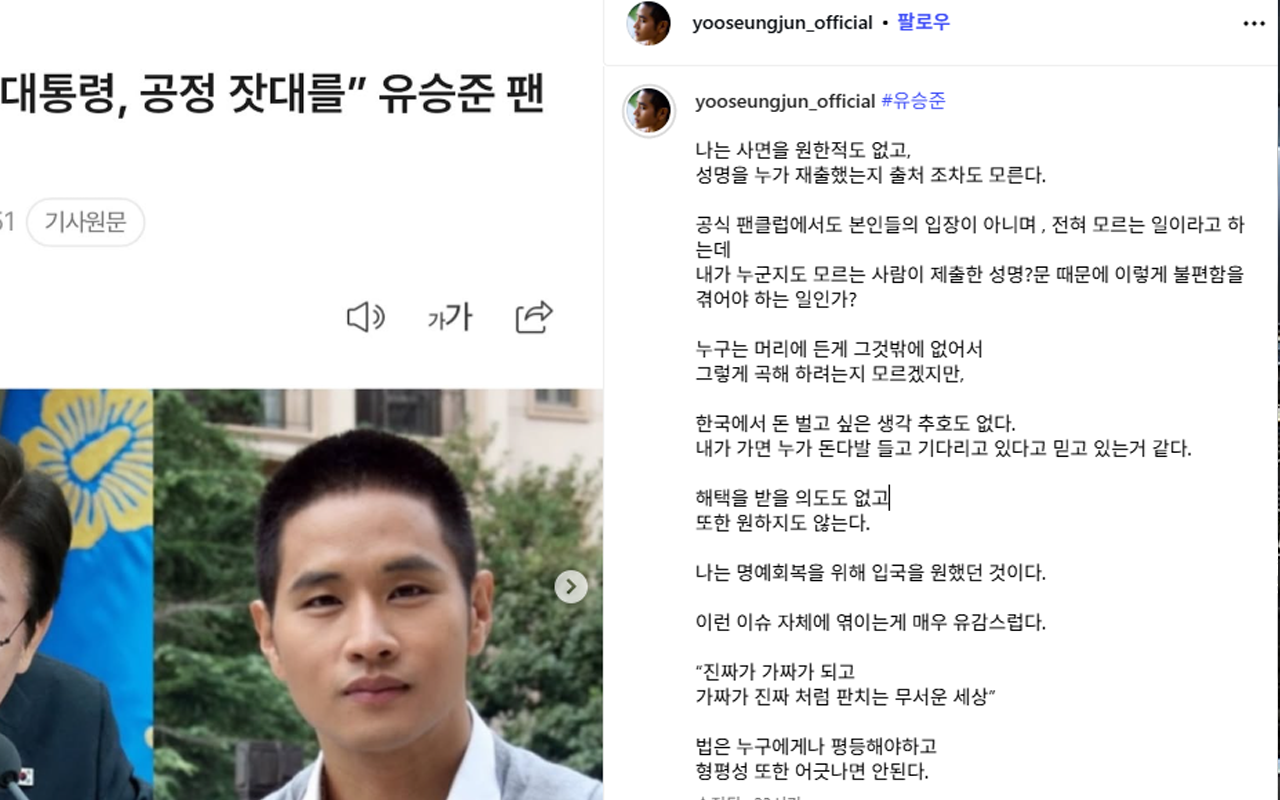This screenshot has height=800, width=1280.
Task: Open the profile avatar in the post header
Action: [648, 23]
